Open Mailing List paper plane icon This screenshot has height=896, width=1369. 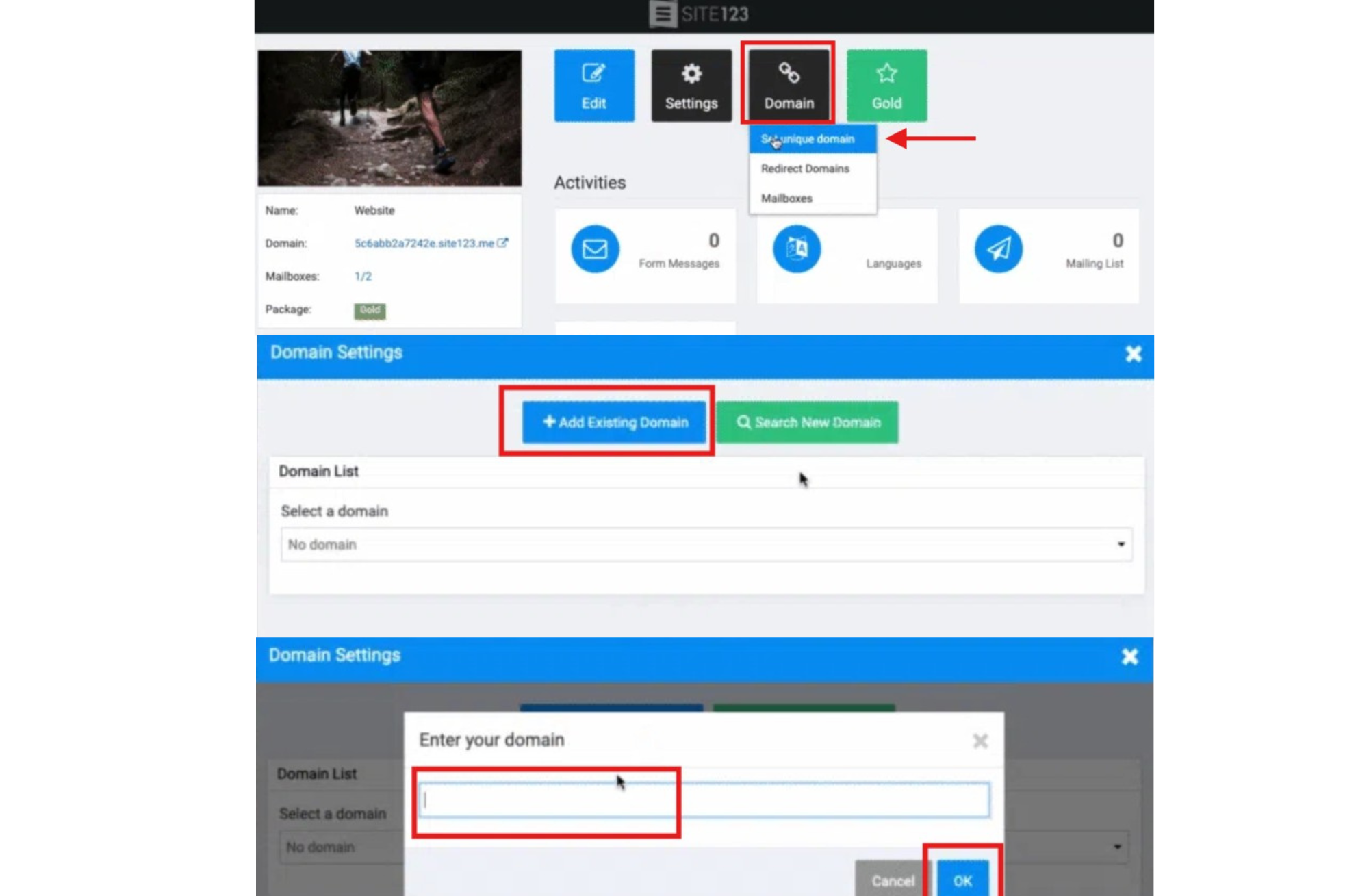pos(998,248)
